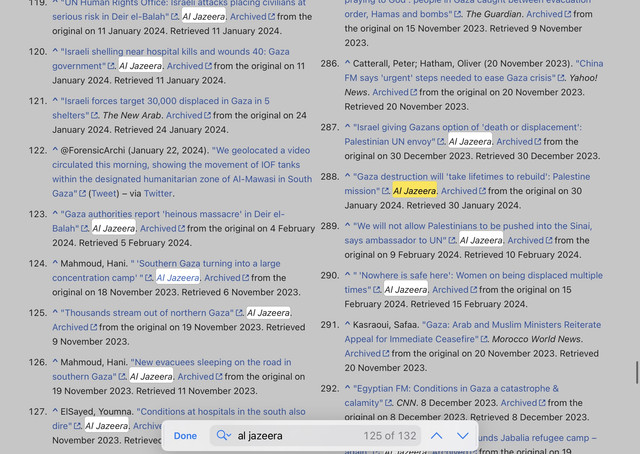Jump back via caret of reference 120
The height and width of the screenshot is (454, 640).
coord(55,51)
